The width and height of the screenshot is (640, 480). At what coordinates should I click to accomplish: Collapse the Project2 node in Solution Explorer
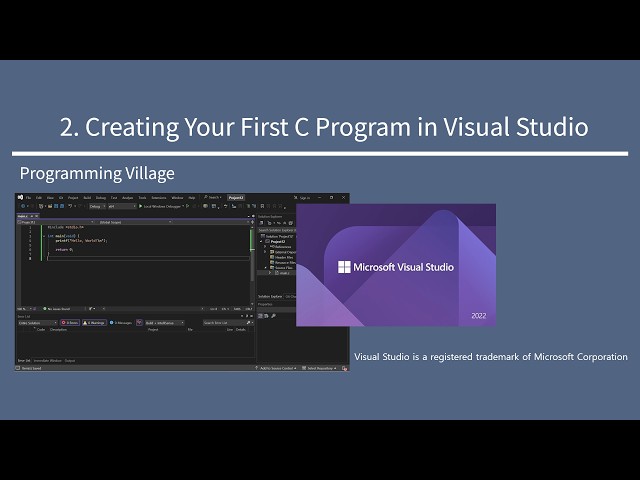[261, 242]
